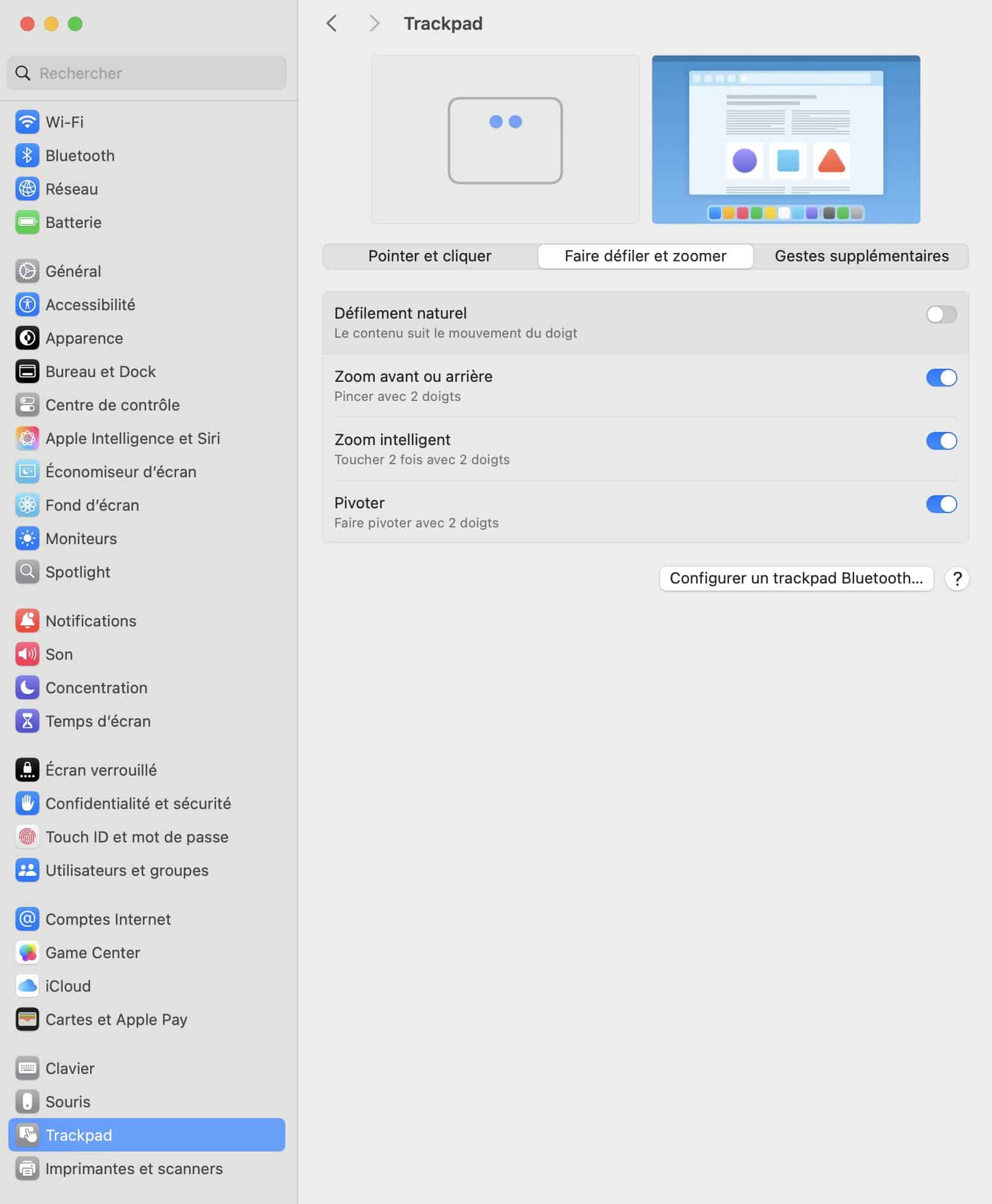Open Wi-Fi settings from the sidebar
This screenshot has height=1204, width=992.
(x=66, y=122)
